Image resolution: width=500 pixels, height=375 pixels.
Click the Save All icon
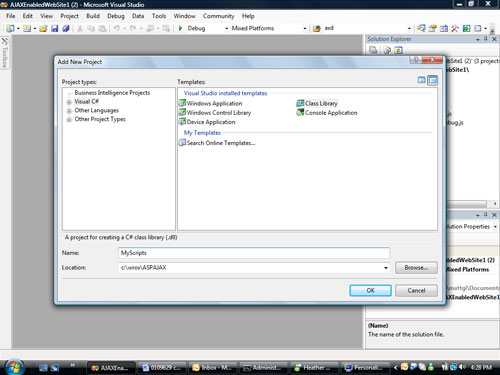coord(66,28)
